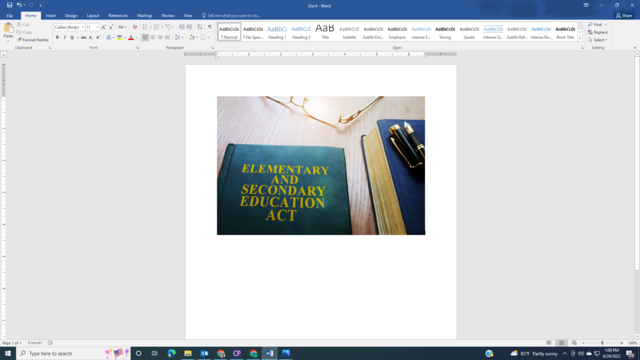Enable Justify alignment
Image resolution: width=640 pixels, height=360 pixels.
point(167,38)
